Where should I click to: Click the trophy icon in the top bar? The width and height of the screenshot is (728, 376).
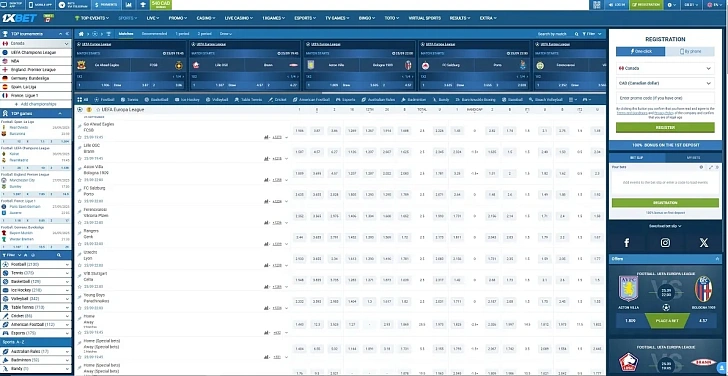(143, 5)
